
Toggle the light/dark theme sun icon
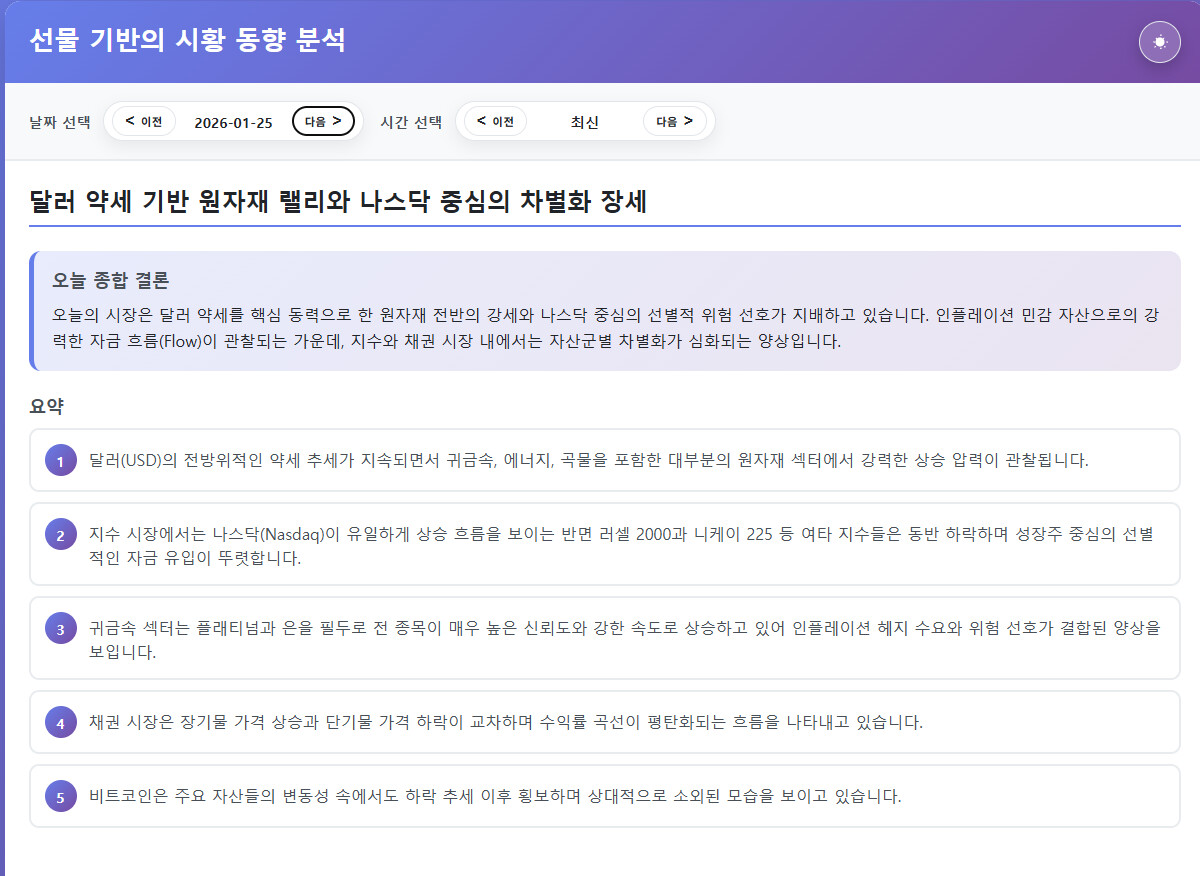[1159, 42]
